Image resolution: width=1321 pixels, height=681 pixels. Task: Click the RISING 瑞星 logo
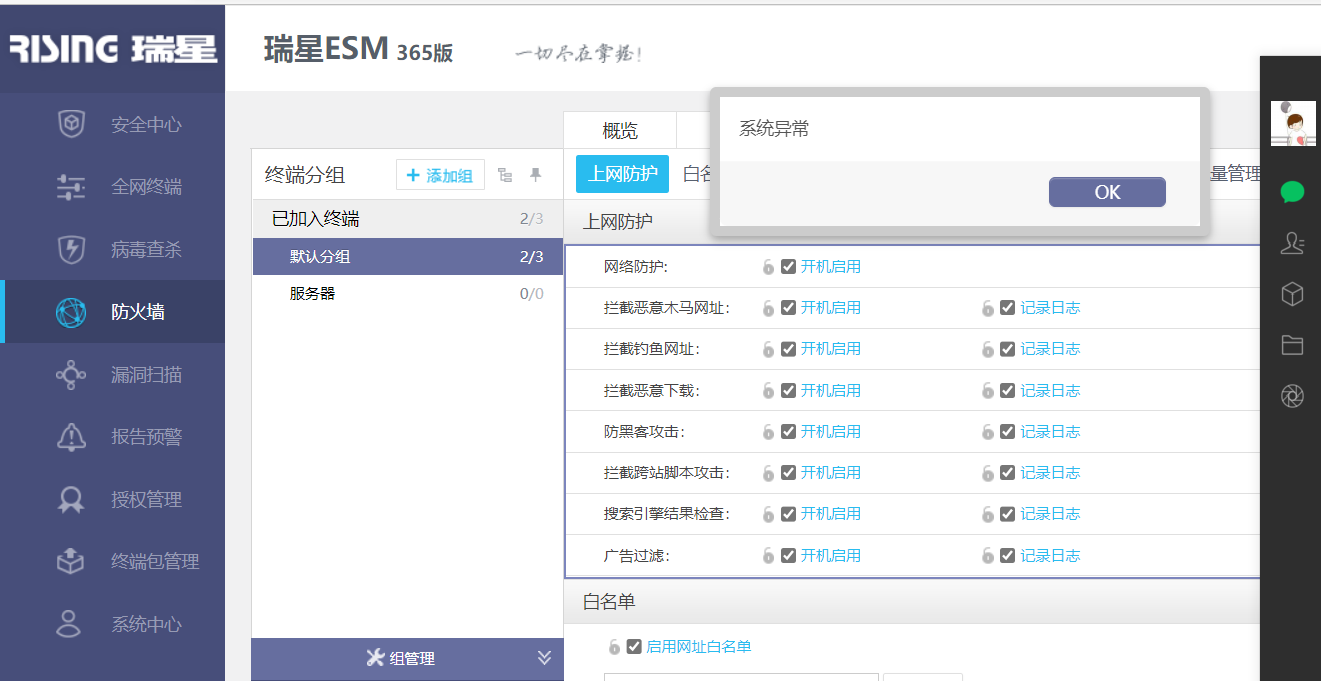pos(113,48)
